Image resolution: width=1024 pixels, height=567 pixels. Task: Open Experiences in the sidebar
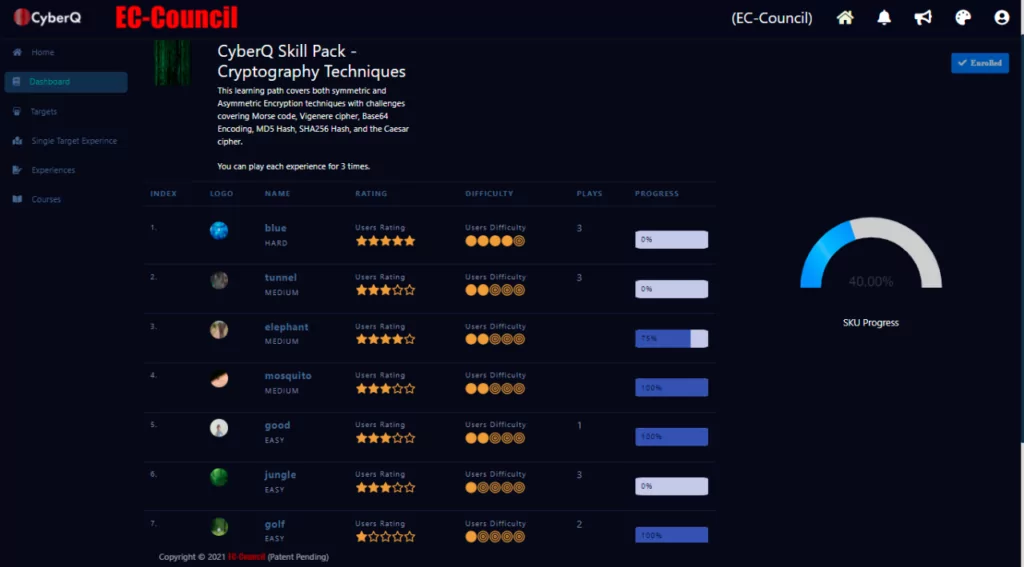pos(53,170)
